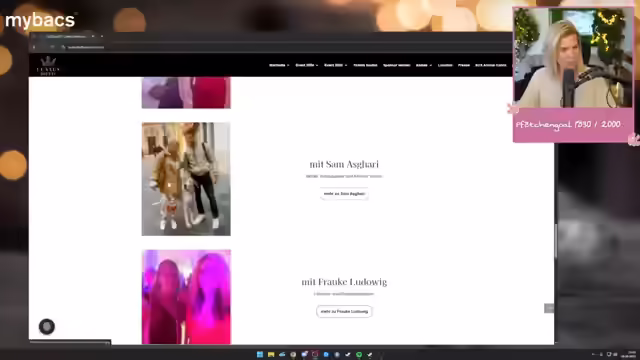This screenshot has height=360, width=640.
Task: Open the Sam Asghari photo thumbnail
Action: [x=186, y=179]
